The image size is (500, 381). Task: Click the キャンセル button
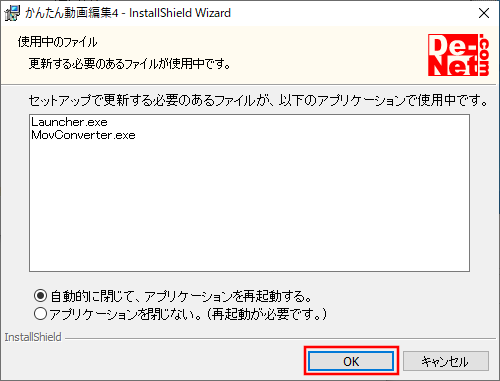(446, 361)
